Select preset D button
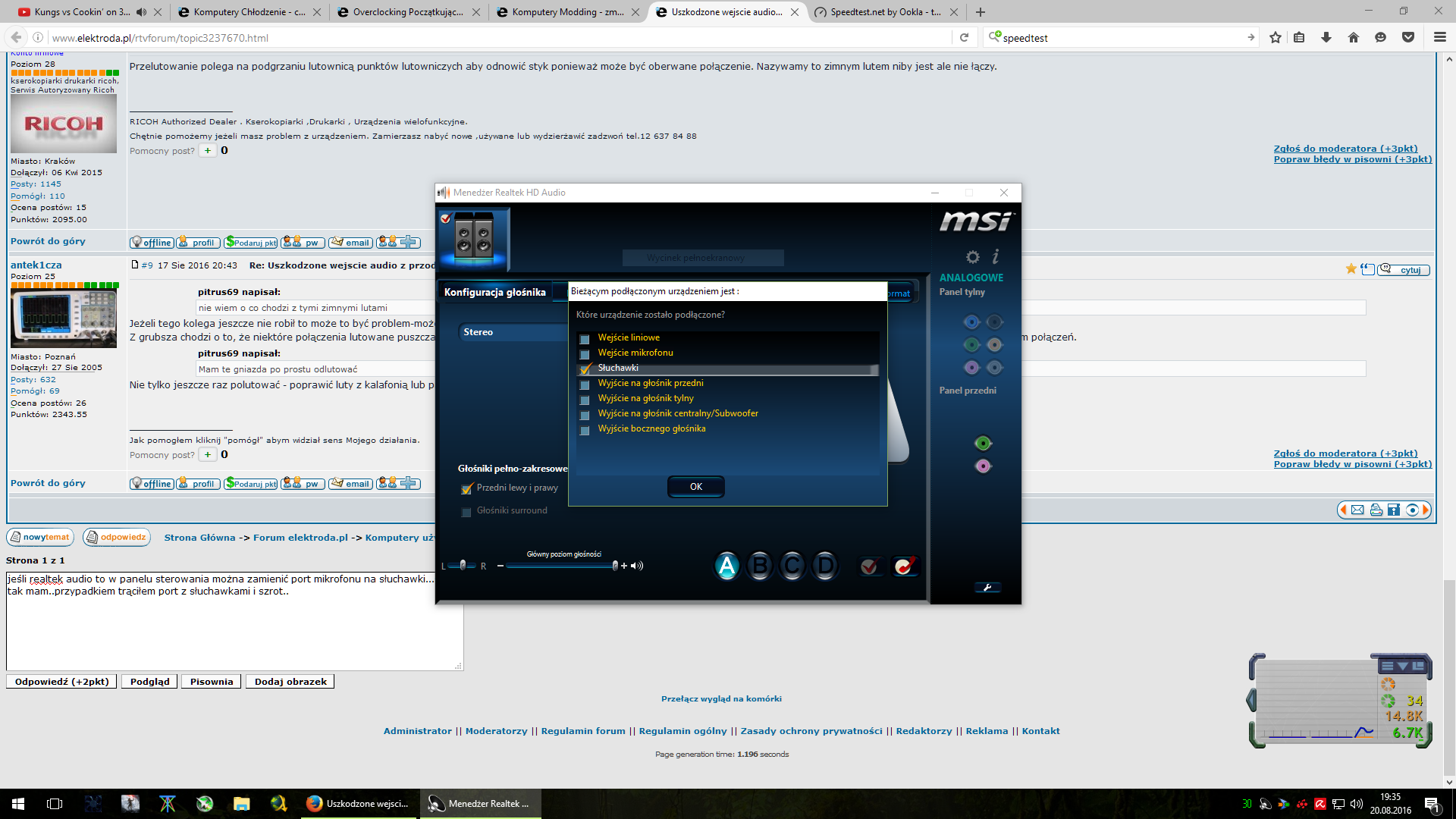Image resolution: width=1456 pixels, height=819 pixels. [x=825, y=566]
